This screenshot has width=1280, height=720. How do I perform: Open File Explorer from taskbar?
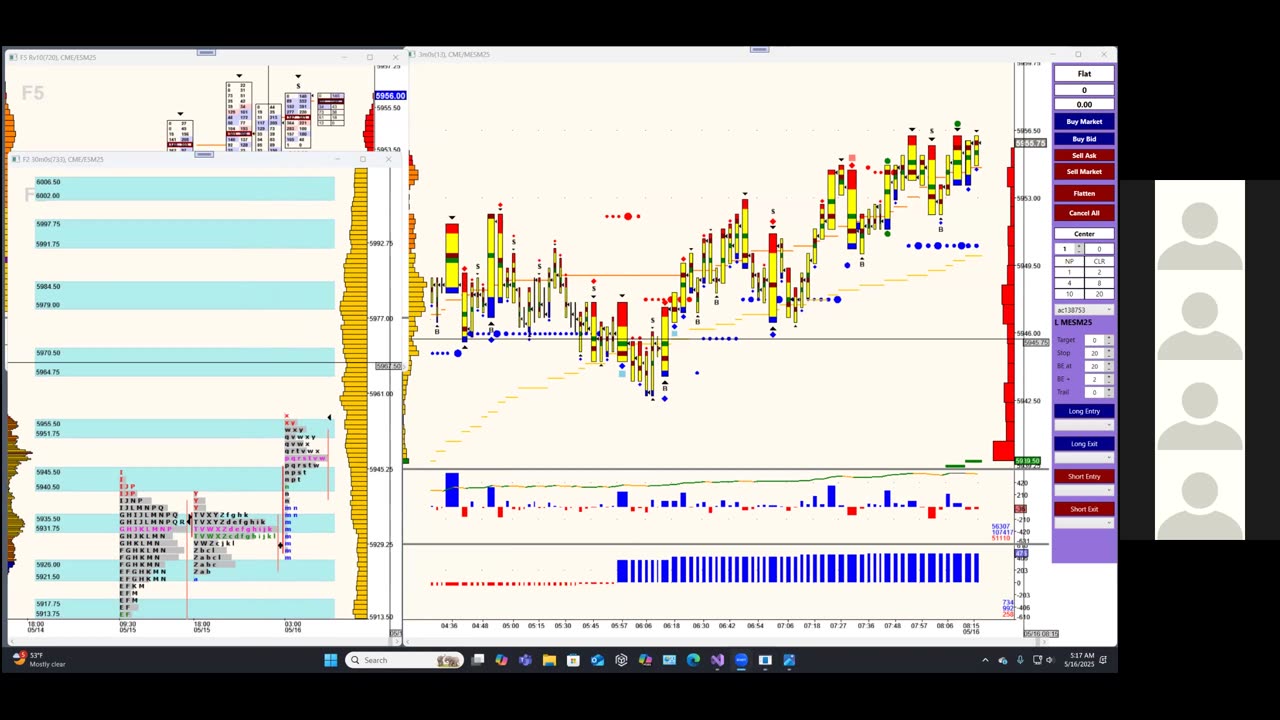tap(549, 660)
